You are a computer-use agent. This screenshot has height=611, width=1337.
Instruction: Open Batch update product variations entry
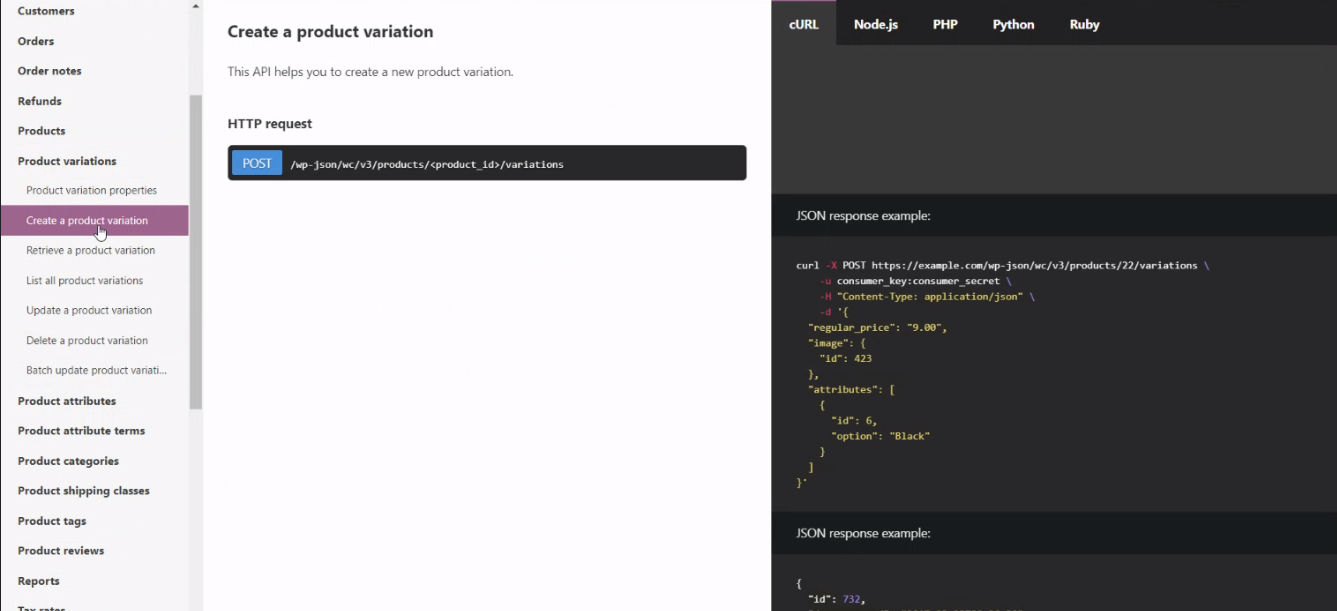(97, 370)
